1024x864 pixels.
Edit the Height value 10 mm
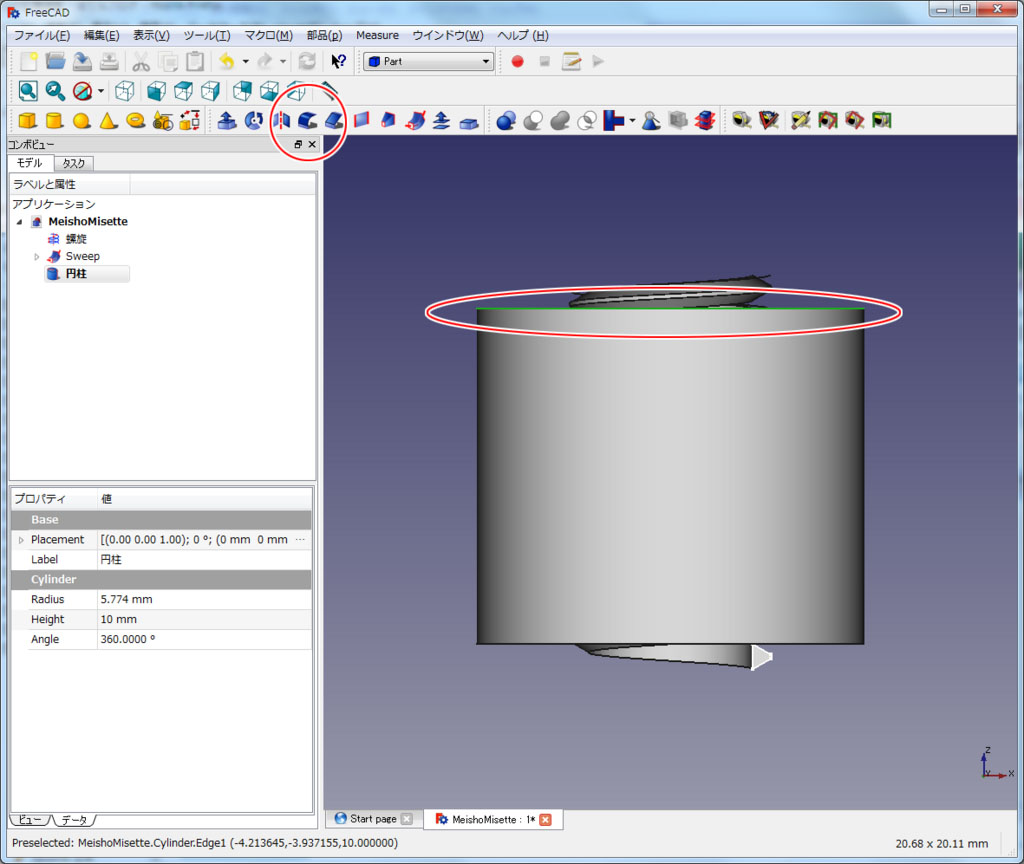(204, 620)
